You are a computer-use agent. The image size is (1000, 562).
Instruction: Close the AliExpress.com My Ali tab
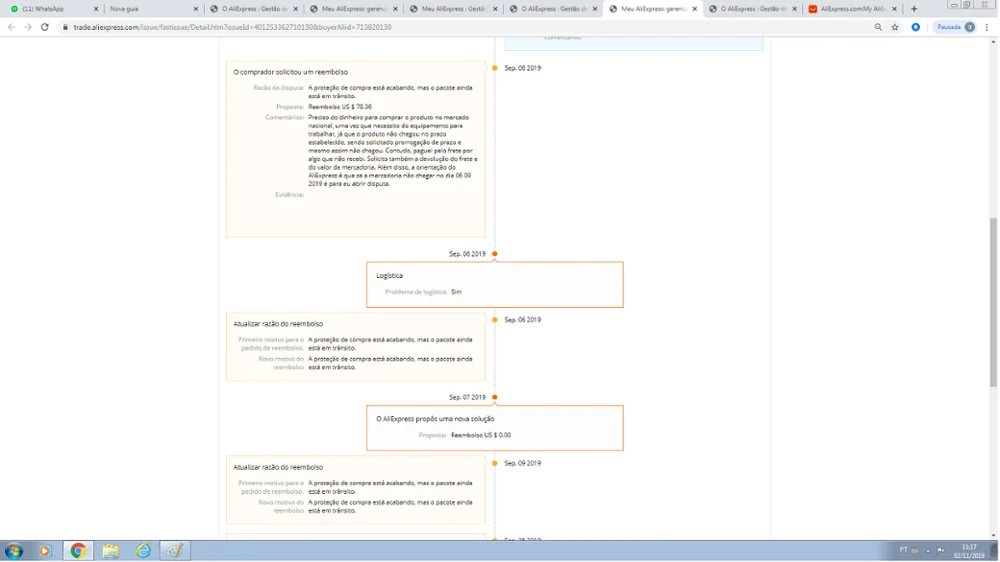(894, 9)
